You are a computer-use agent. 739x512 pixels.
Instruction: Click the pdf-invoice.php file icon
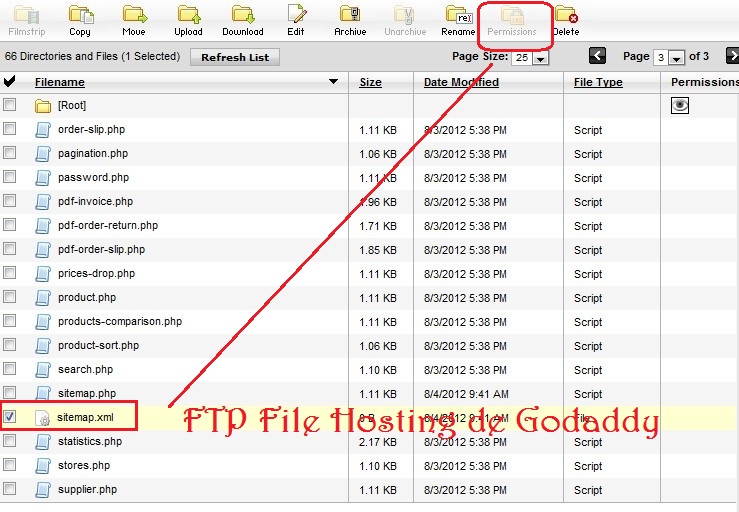[43, 202]
